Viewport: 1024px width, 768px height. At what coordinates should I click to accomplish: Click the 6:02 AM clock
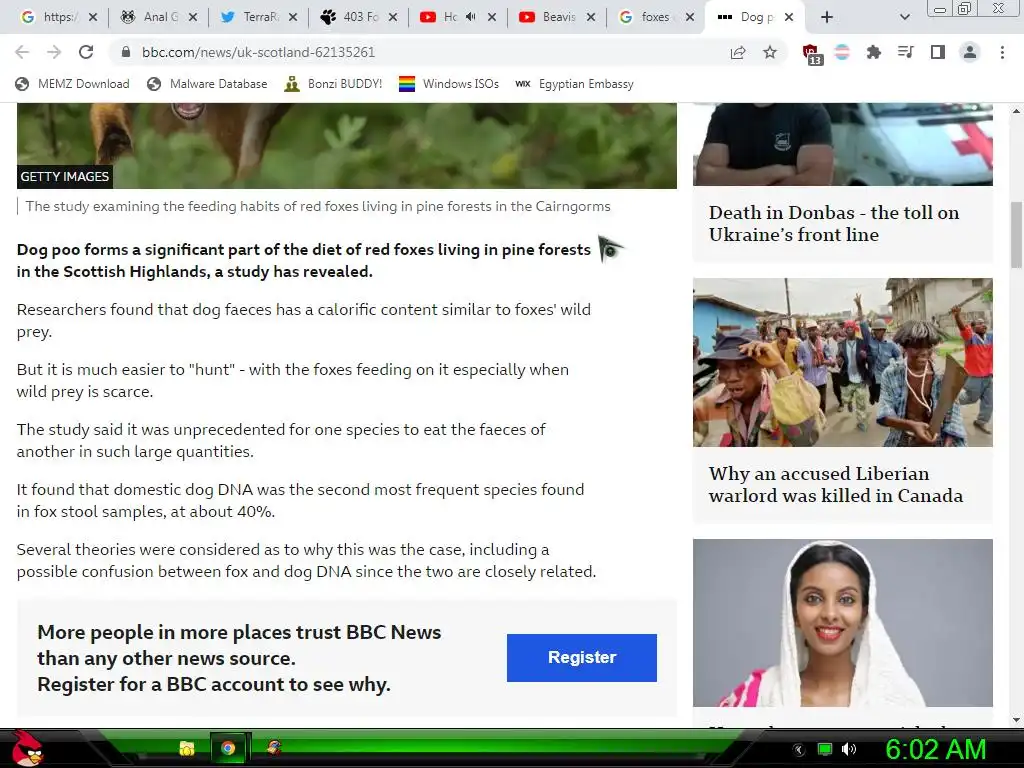tap(935, 749)
